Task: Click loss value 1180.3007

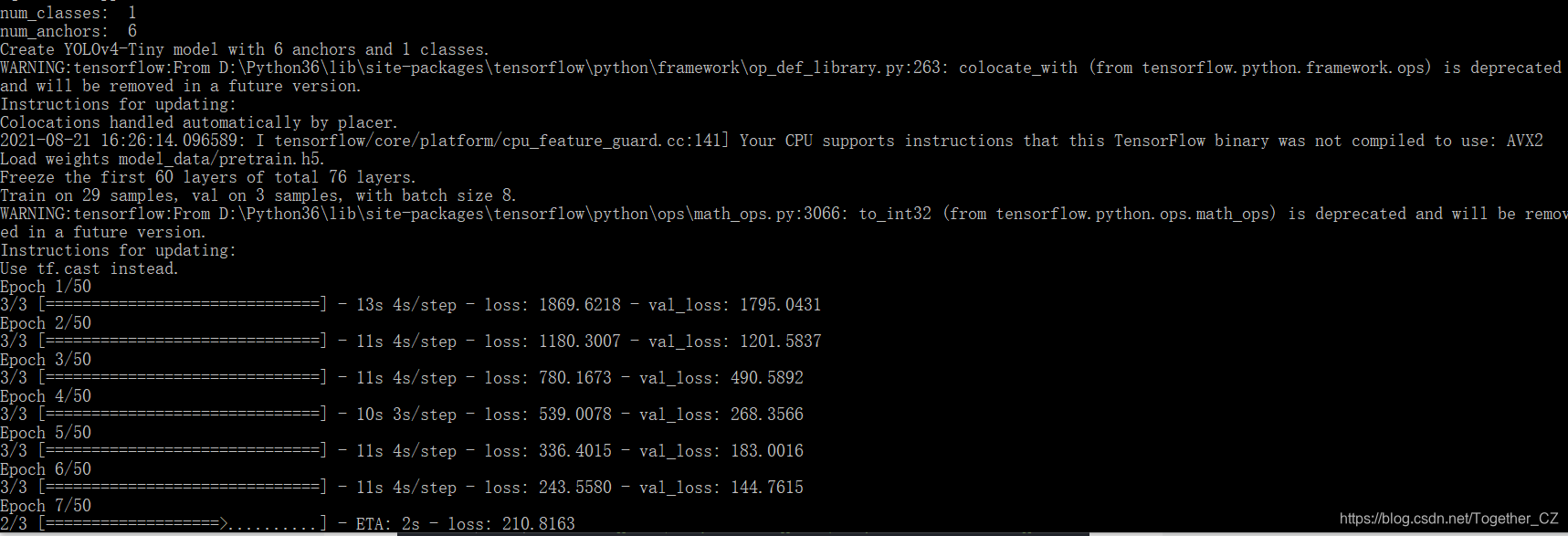Action: 580,342
